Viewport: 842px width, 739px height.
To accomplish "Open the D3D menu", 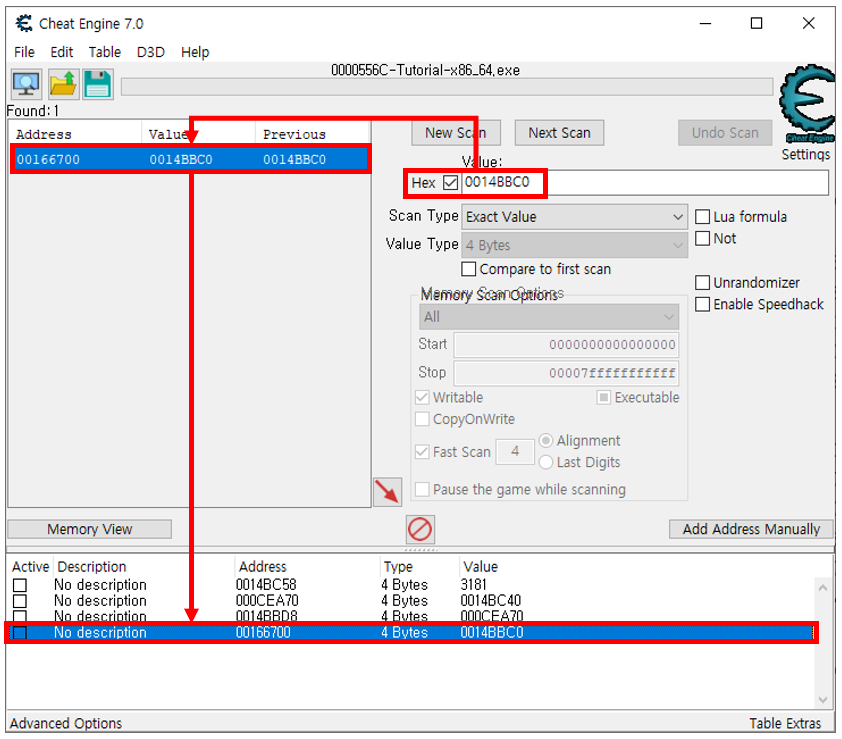I will pyautogui.click(x=150, y=53).
